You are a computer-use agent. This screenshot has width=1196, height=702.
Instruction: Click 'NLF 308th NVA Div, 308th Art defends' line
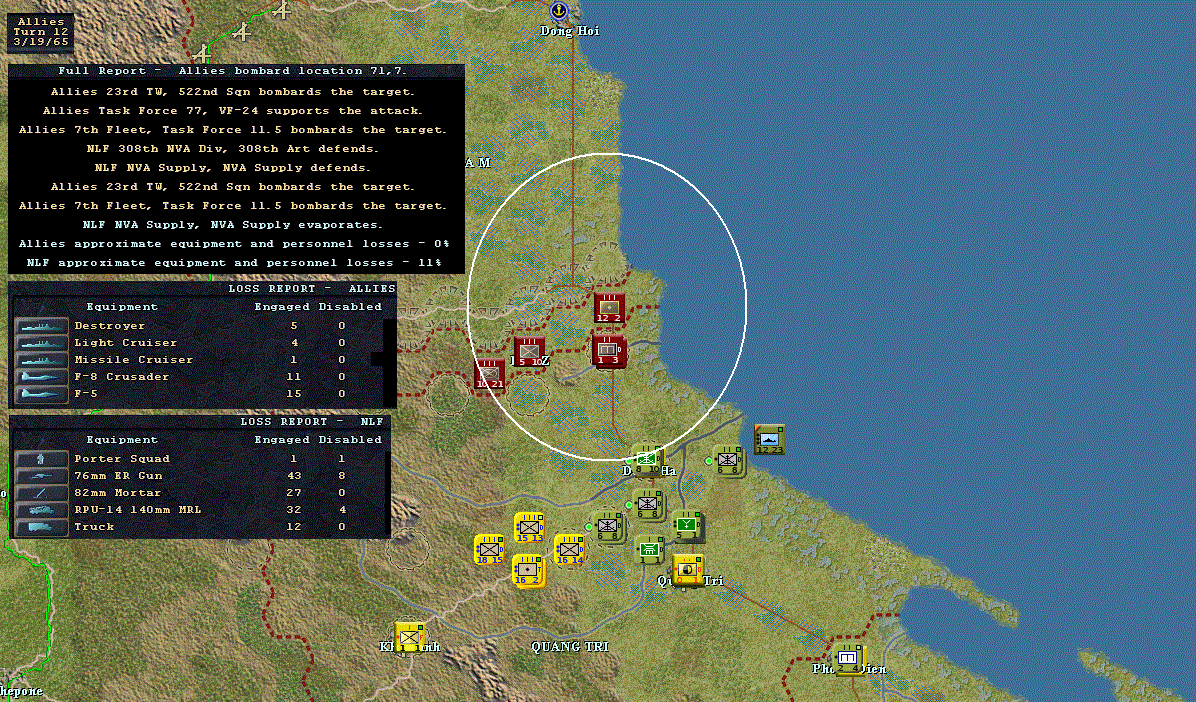(x=232, y=149)
